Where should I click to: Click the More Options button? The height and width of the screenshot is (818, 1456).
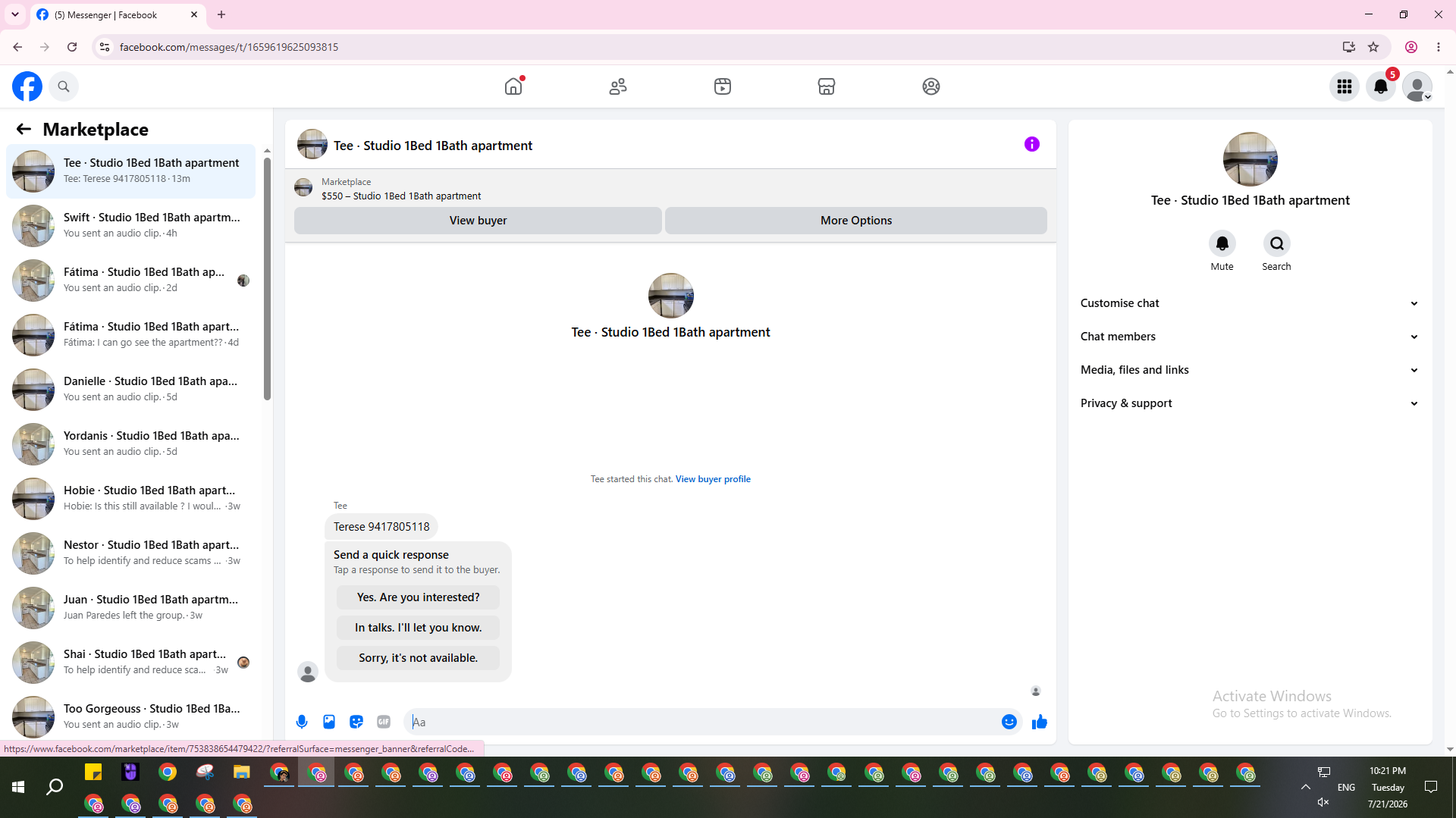point(856,221)
